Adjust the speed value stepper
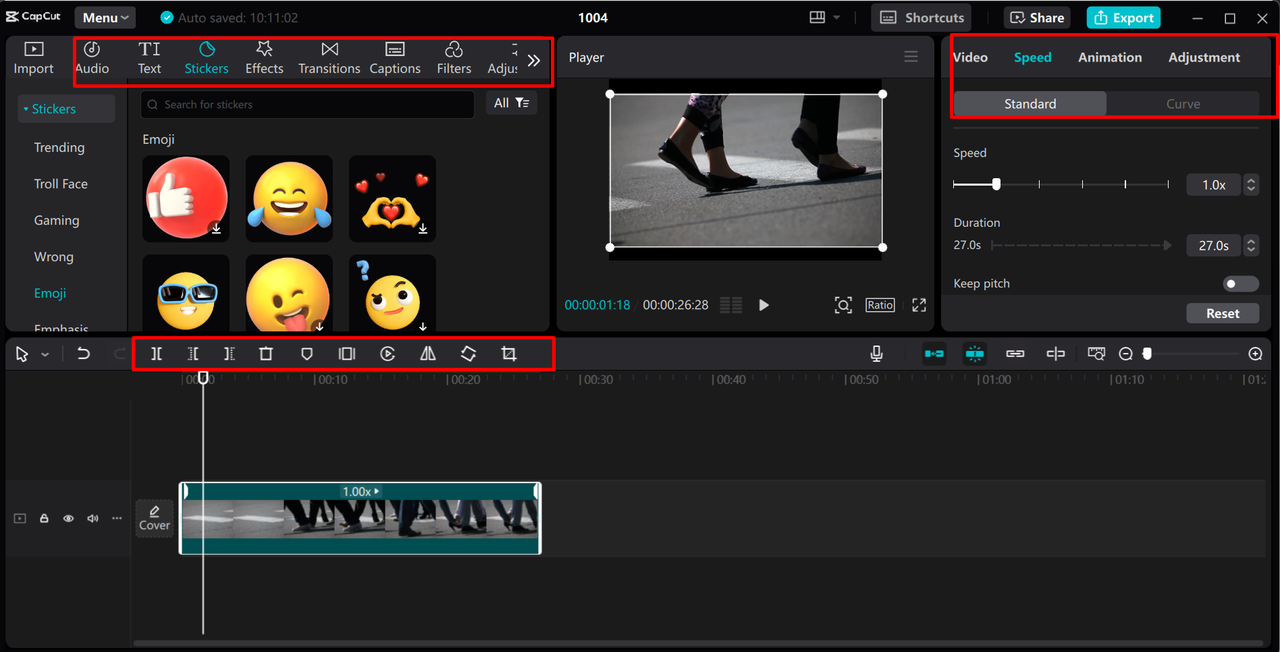 (1250, 185)
